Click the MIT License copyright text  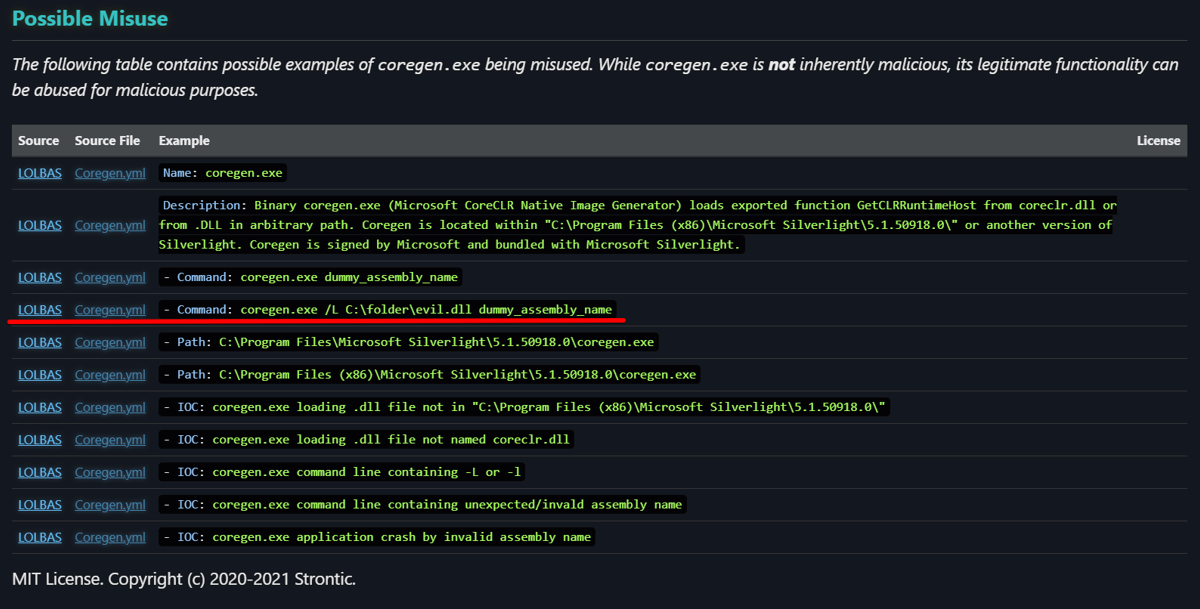tap(184, 579)
